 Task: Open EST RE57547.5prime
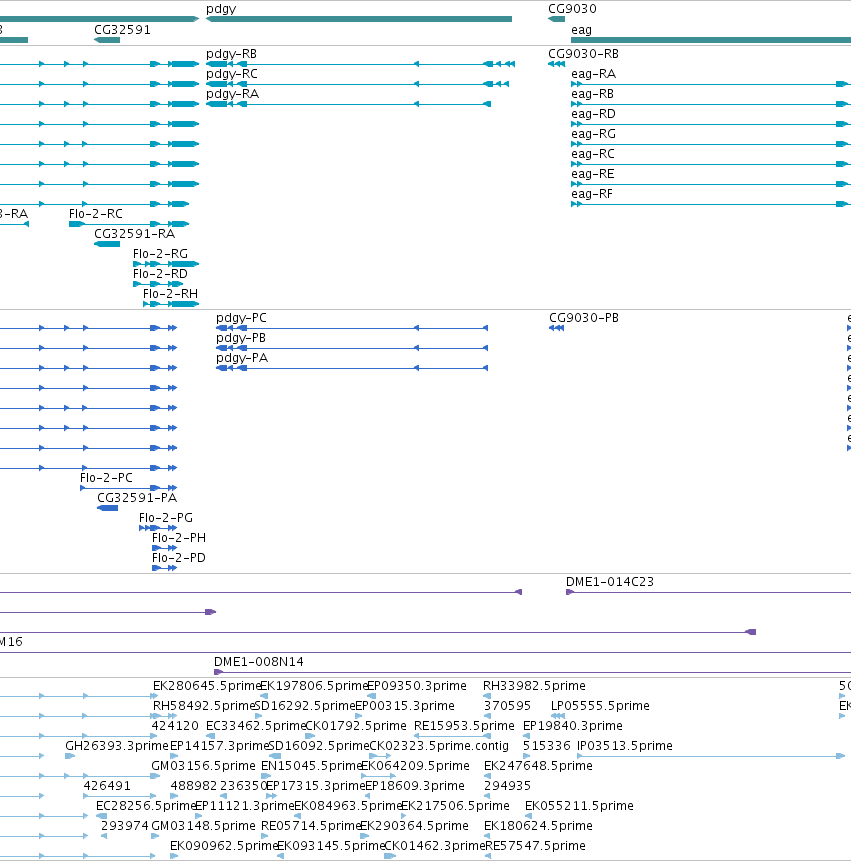535,846
